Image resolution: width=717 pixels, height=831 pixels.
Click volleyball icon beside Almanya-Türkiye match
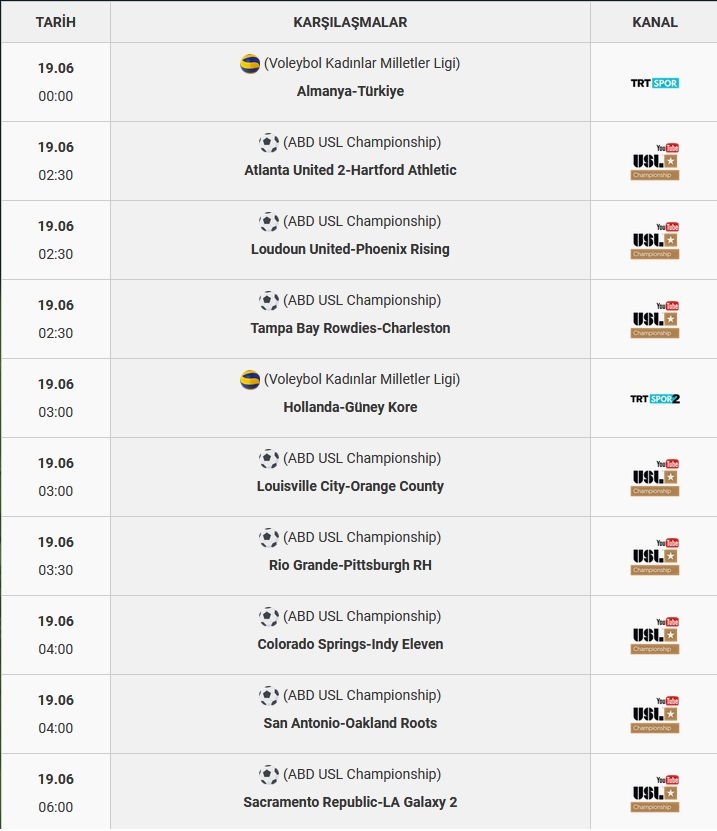click(x=250, y=64)
